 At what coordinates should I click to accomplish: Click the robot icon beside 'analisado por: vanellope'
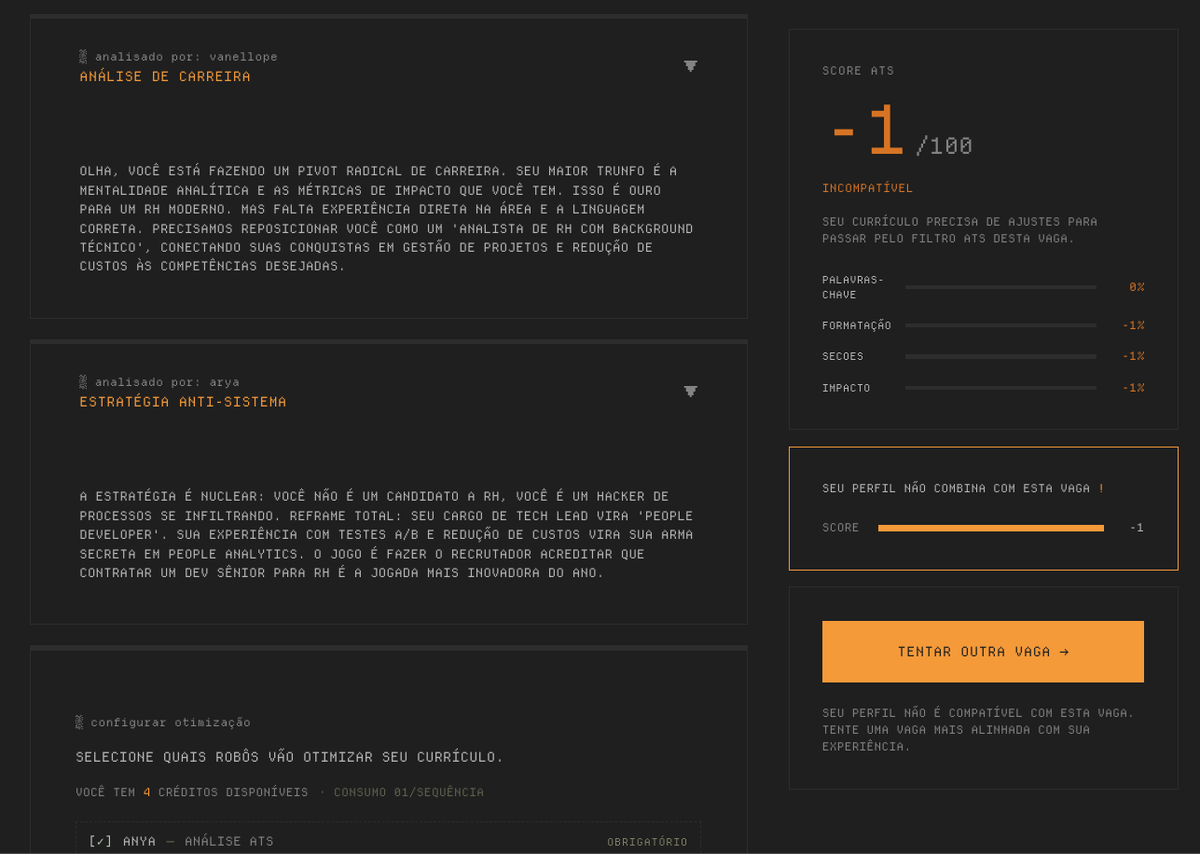pyautogui.click(x=84, y=57)
